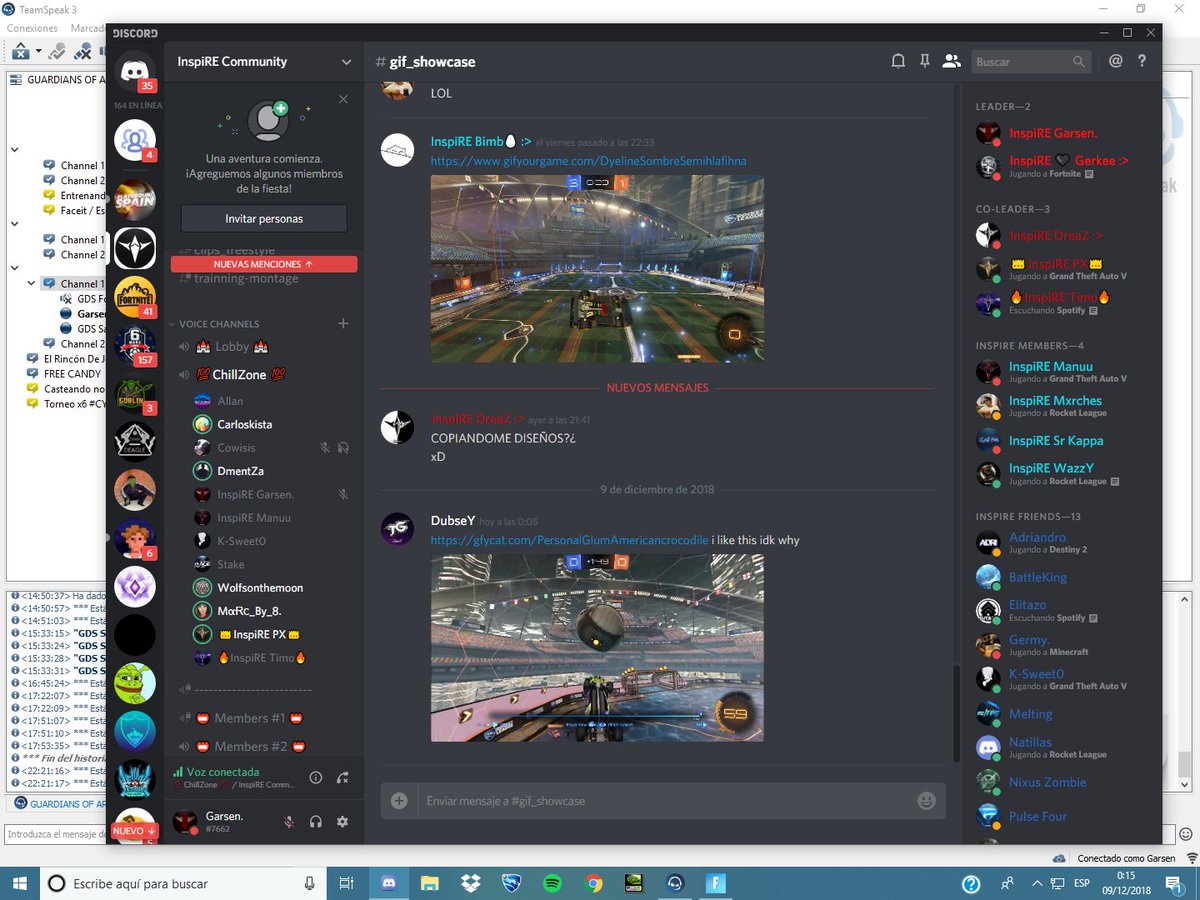This screenshot has height=900, width=1200.
Task: Open InspiRE Community server dropdown
Action: click(264, 62)
